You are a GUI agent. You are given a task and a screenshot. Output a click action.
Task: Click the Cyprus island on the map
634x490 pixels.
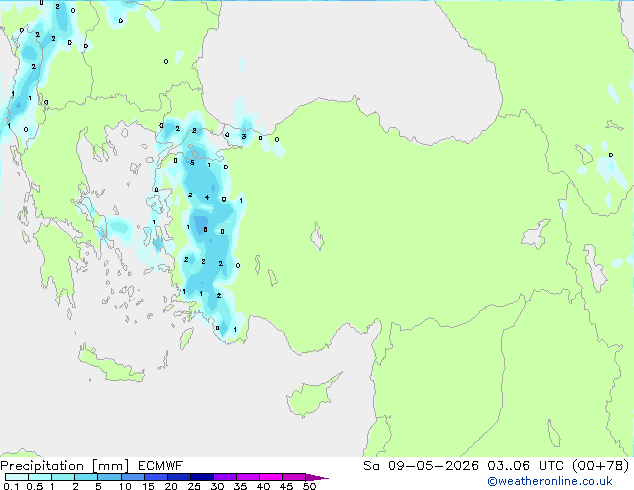311,397
